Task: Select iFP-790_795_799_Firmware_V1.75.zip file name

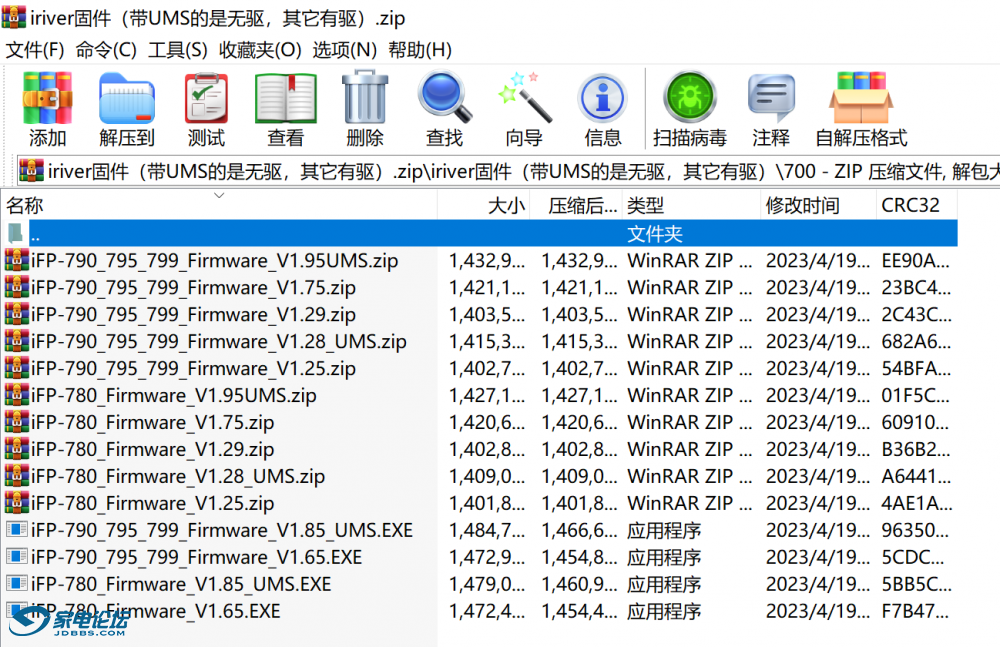Action: point(193,287)
